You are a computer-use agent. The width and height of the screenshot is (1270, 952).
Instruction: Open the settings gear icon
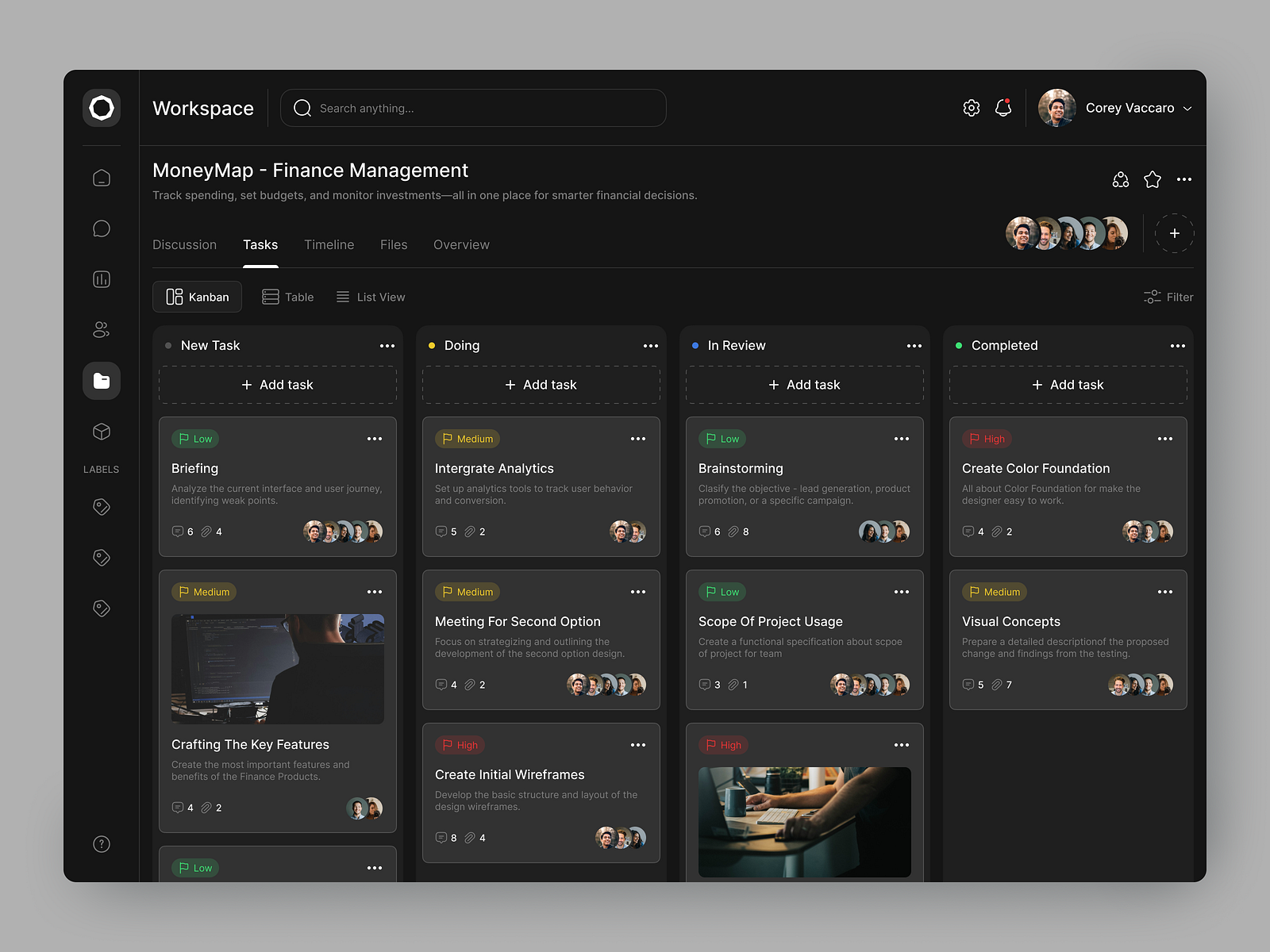[x=971, y=108]
